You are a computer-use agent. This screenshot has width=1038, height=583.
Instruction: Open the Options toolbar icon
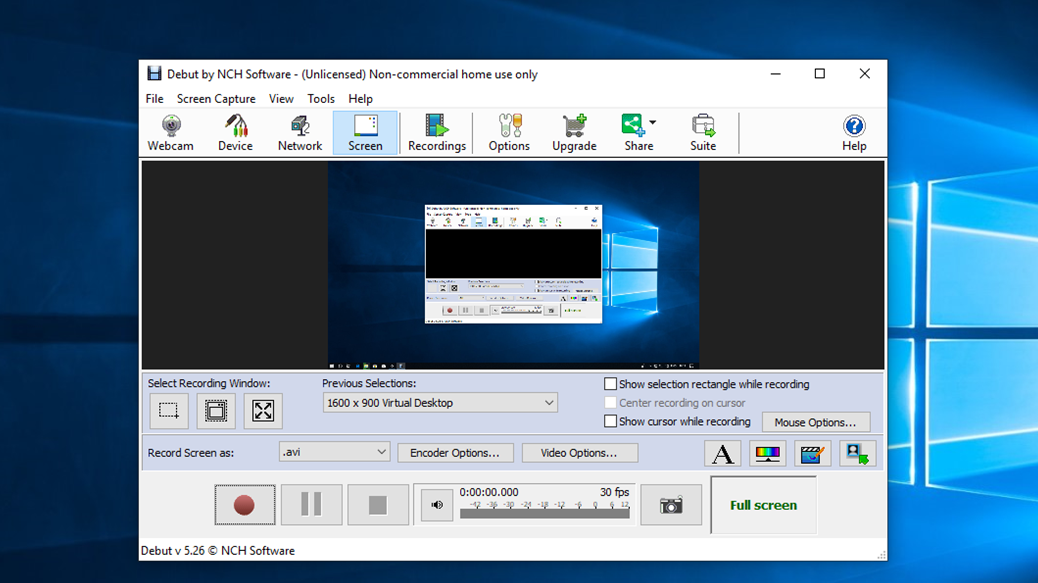coord(509,133)
